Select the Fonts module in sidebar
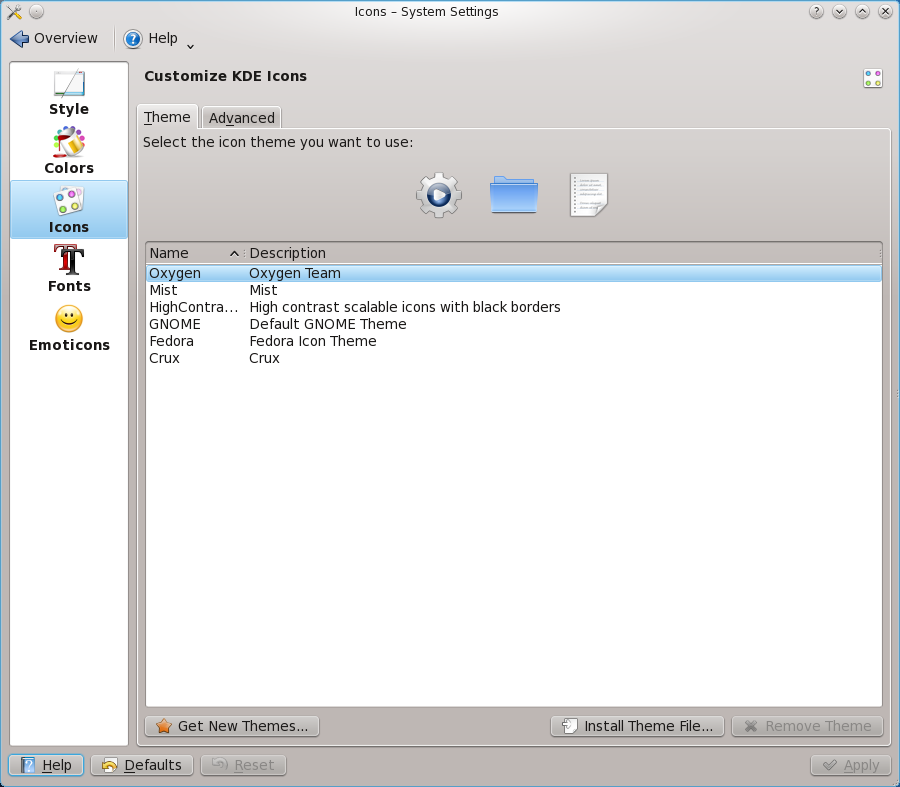 click(x=69, y=268)
